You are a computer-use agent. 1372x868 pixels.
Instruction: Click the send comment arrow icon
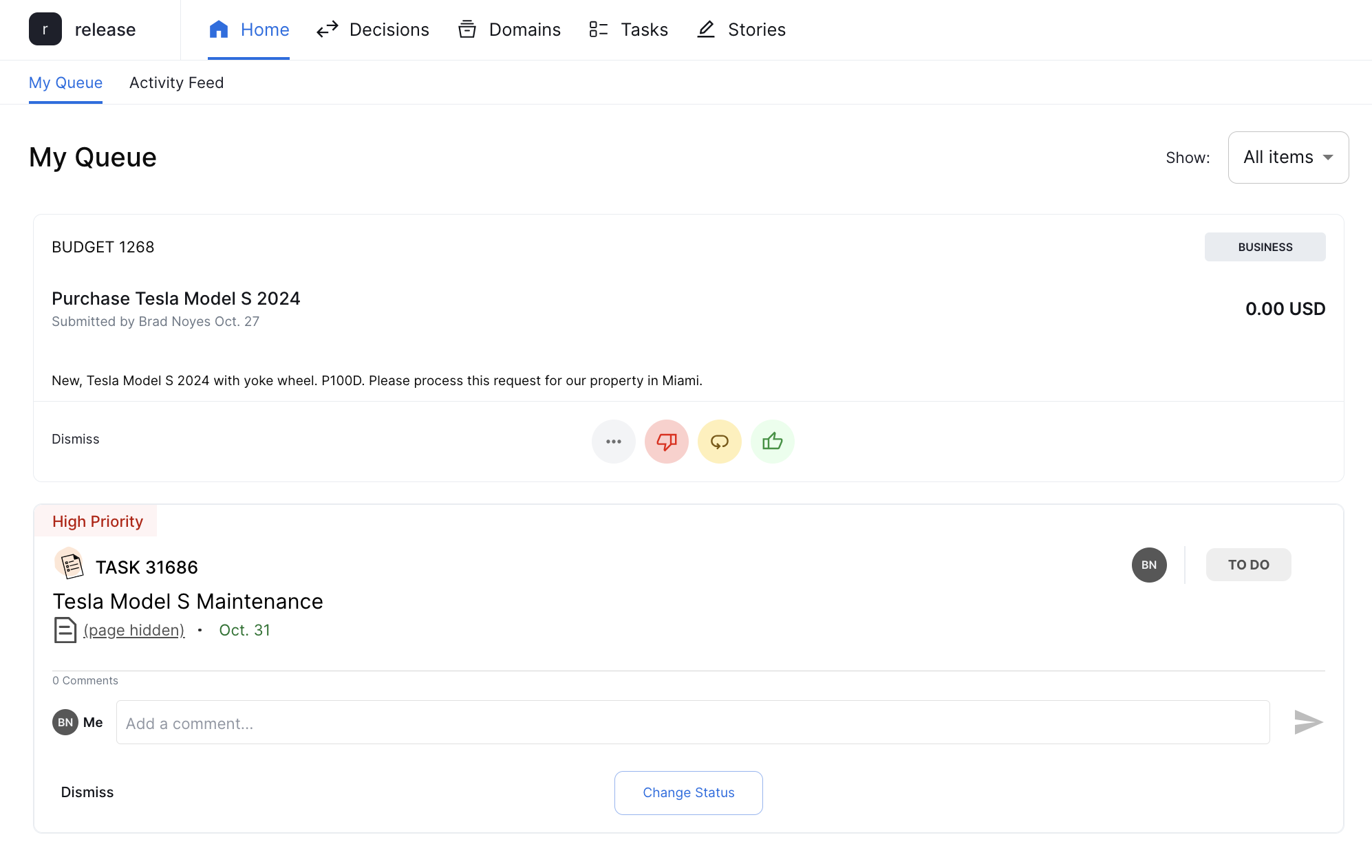tap(1307, 722)
